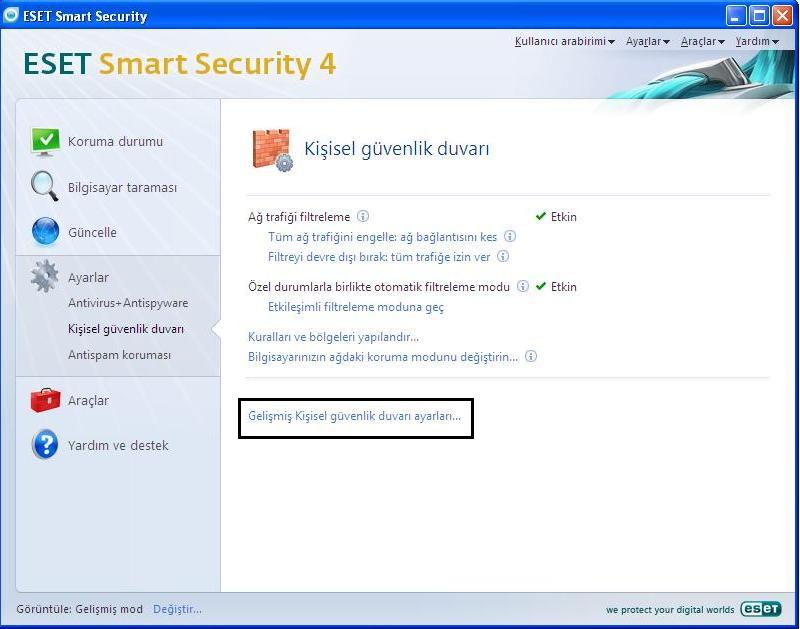Open Kuralları ve bölgeleri yapılandır link
This screenshot has height=629, width=800.
point(333,337)
